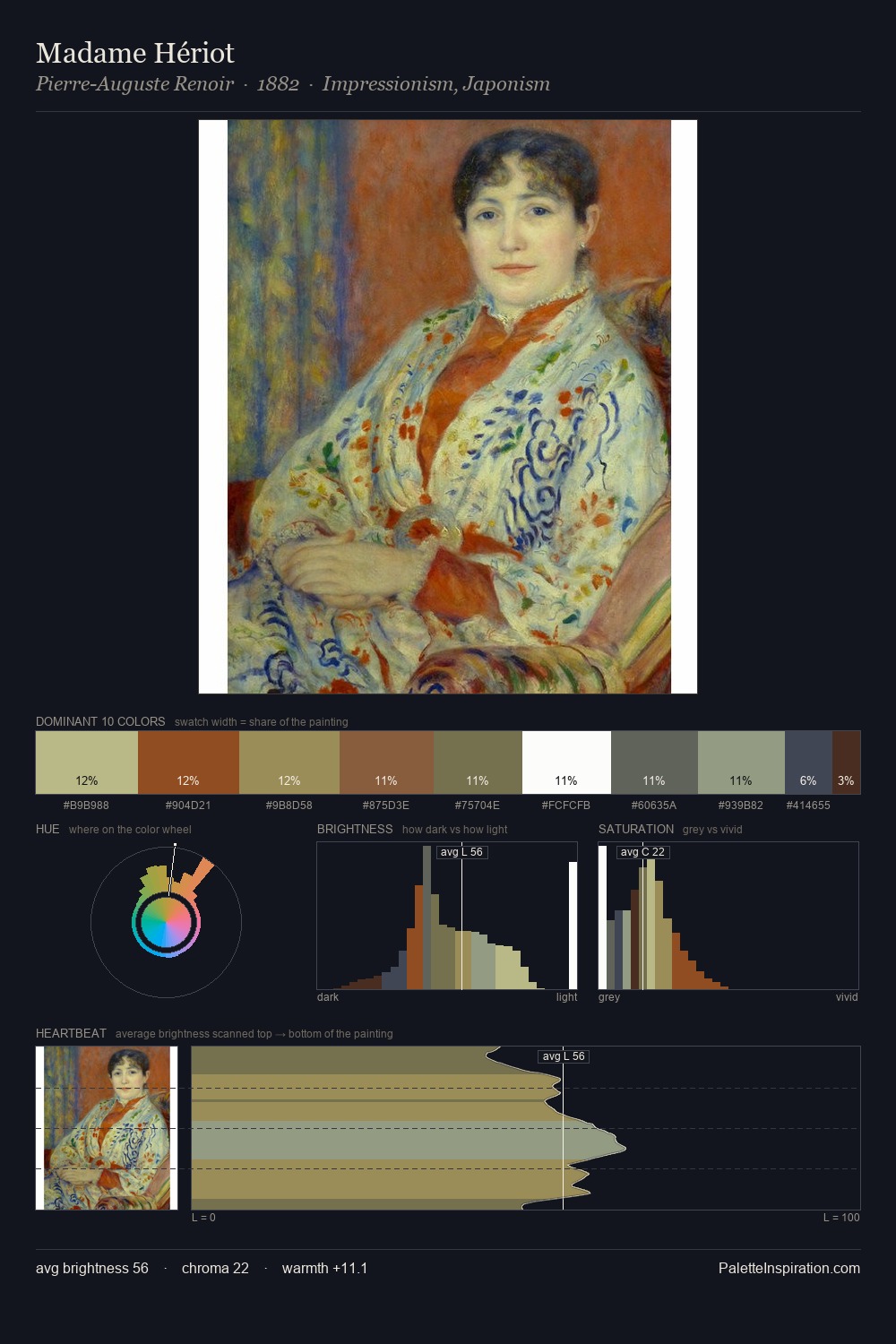Click the small heartbeat painting thumbnail
This screenshot has width=896, height=1344.
click(107, 1128)
